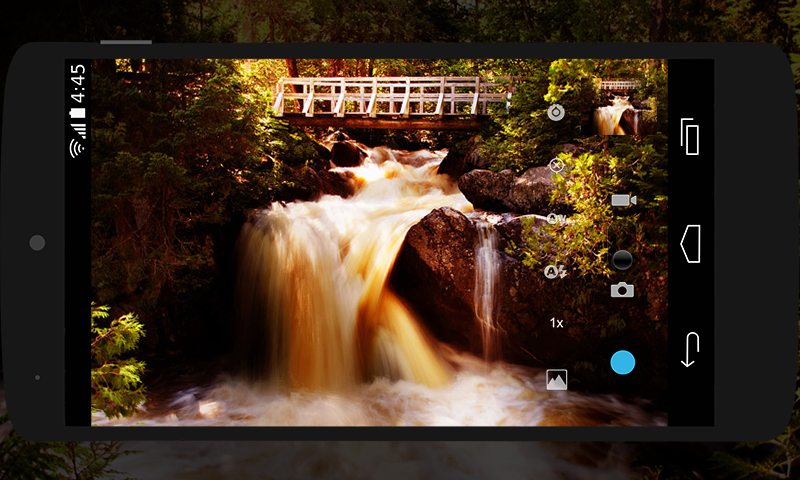
Task: Open the last captured photo thumbnail
Action: 623,107
